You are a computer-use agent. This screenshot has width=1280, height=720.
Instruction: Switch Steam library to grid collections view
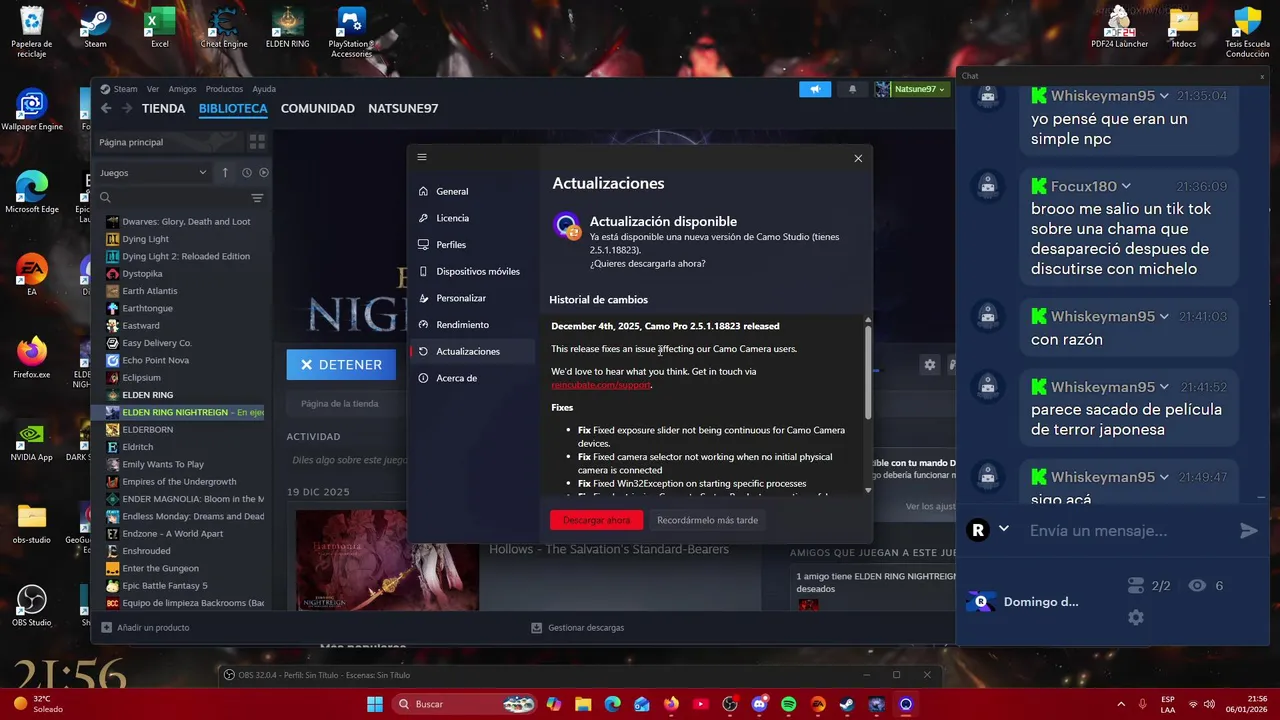(257, 142)
